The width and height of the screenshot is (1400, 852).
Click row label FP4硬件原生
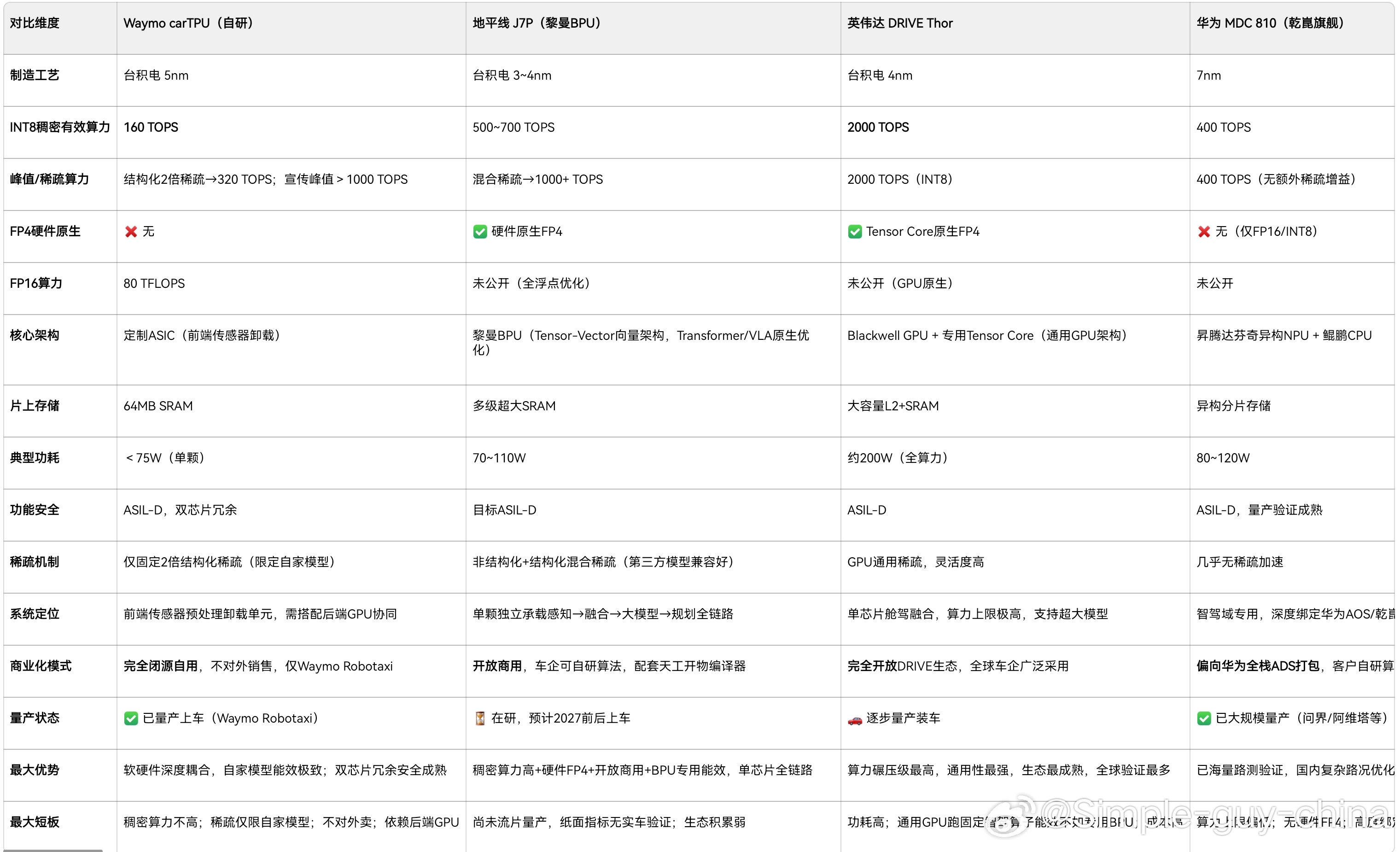[x=45, y=231]
